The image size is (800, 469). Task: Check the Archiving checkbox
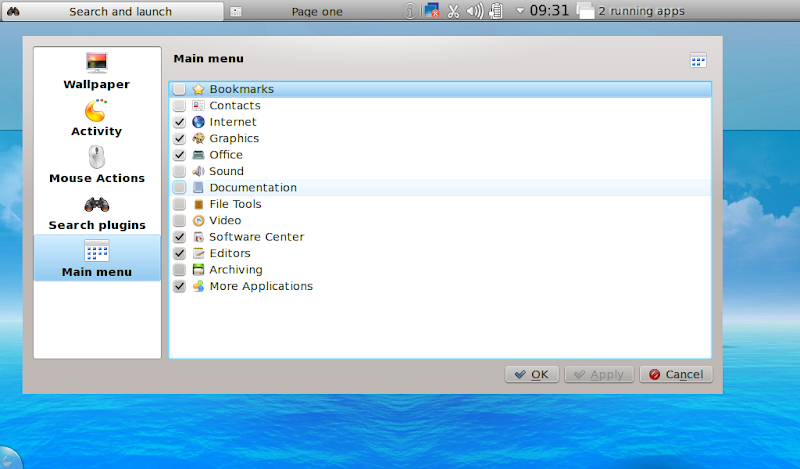179,270
